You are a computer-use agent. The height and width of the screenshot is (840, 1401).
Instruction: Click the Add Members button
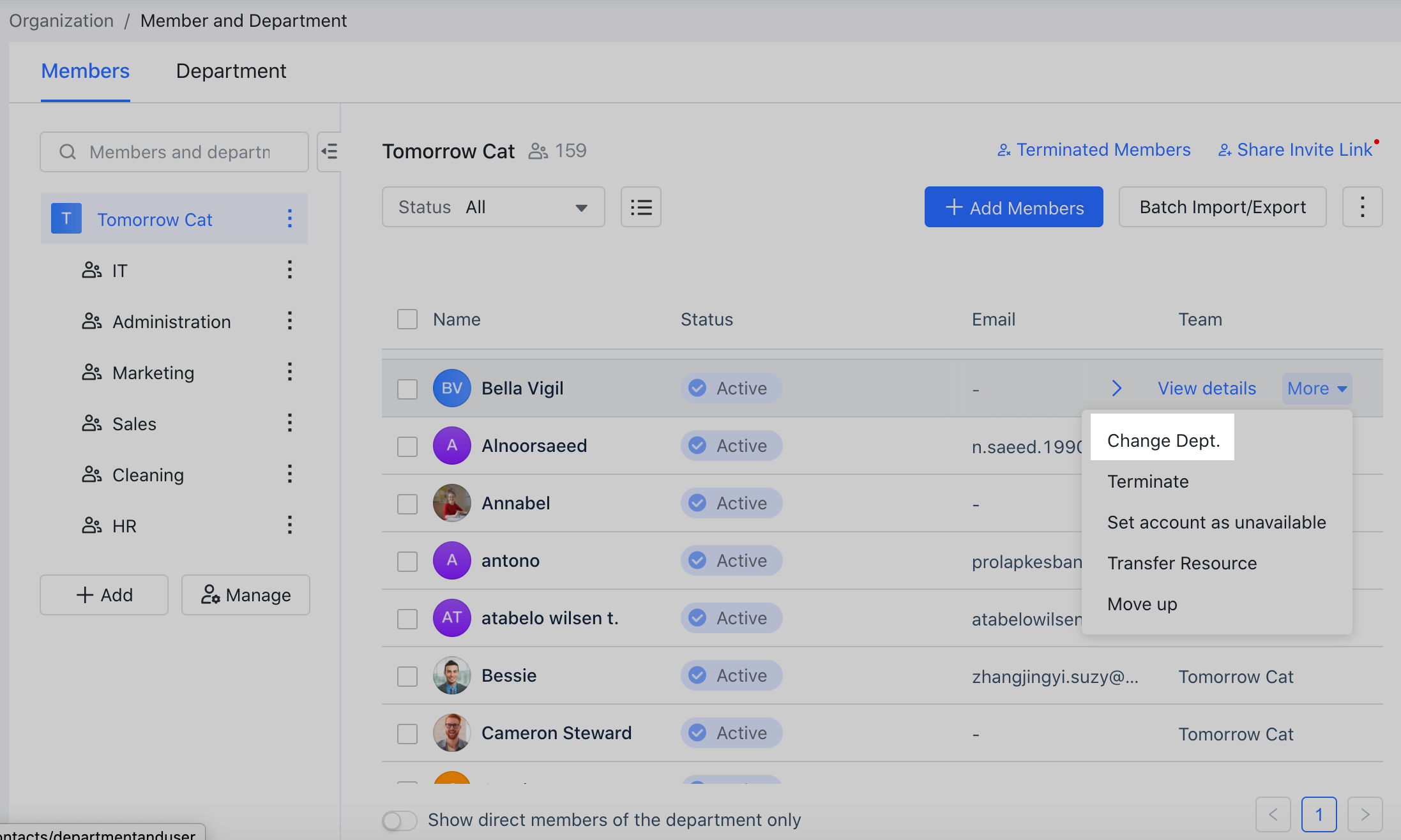click(1013, 207)
